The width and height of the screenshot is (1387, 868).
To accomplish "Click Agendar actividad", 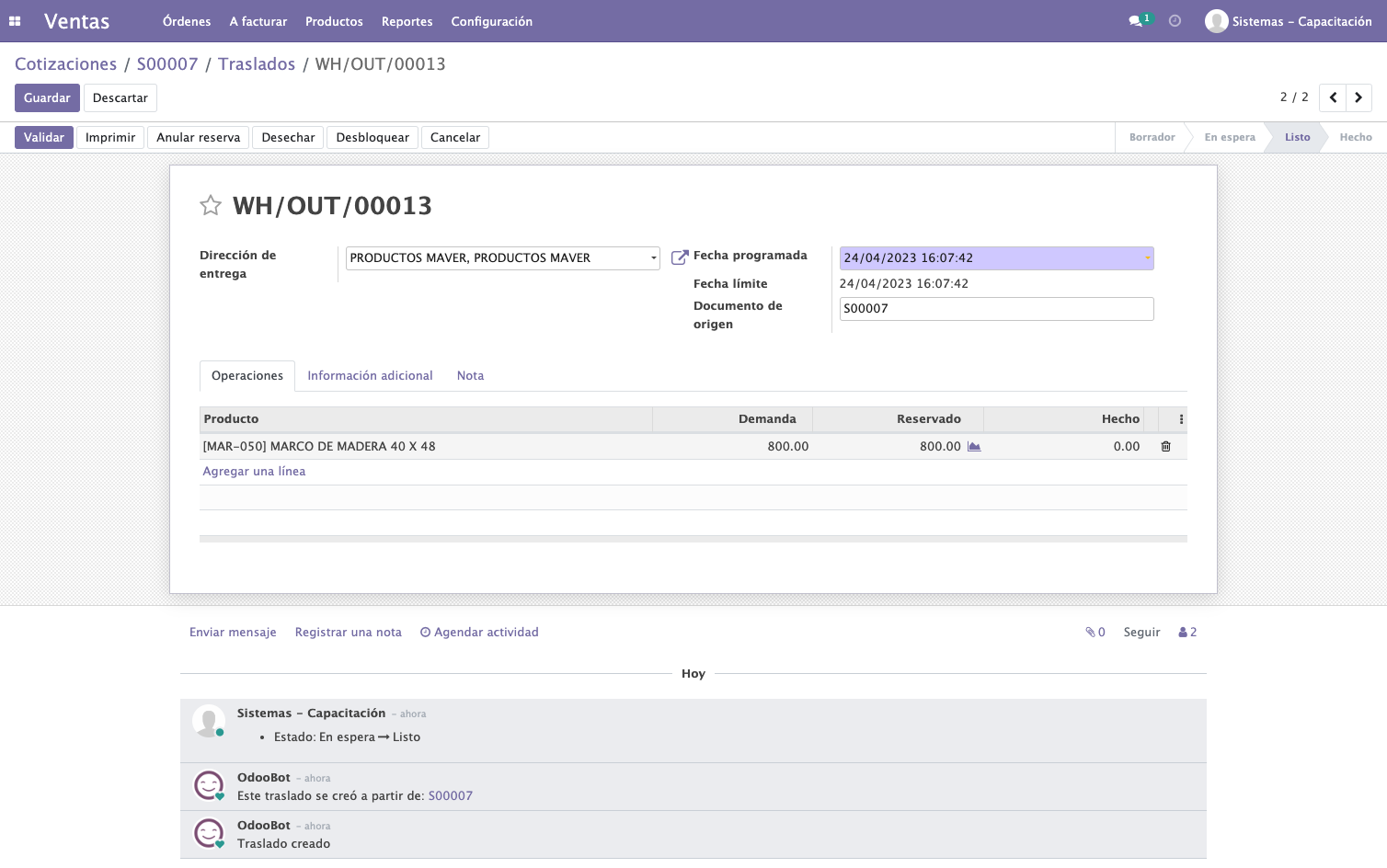I will pos(479,633).
